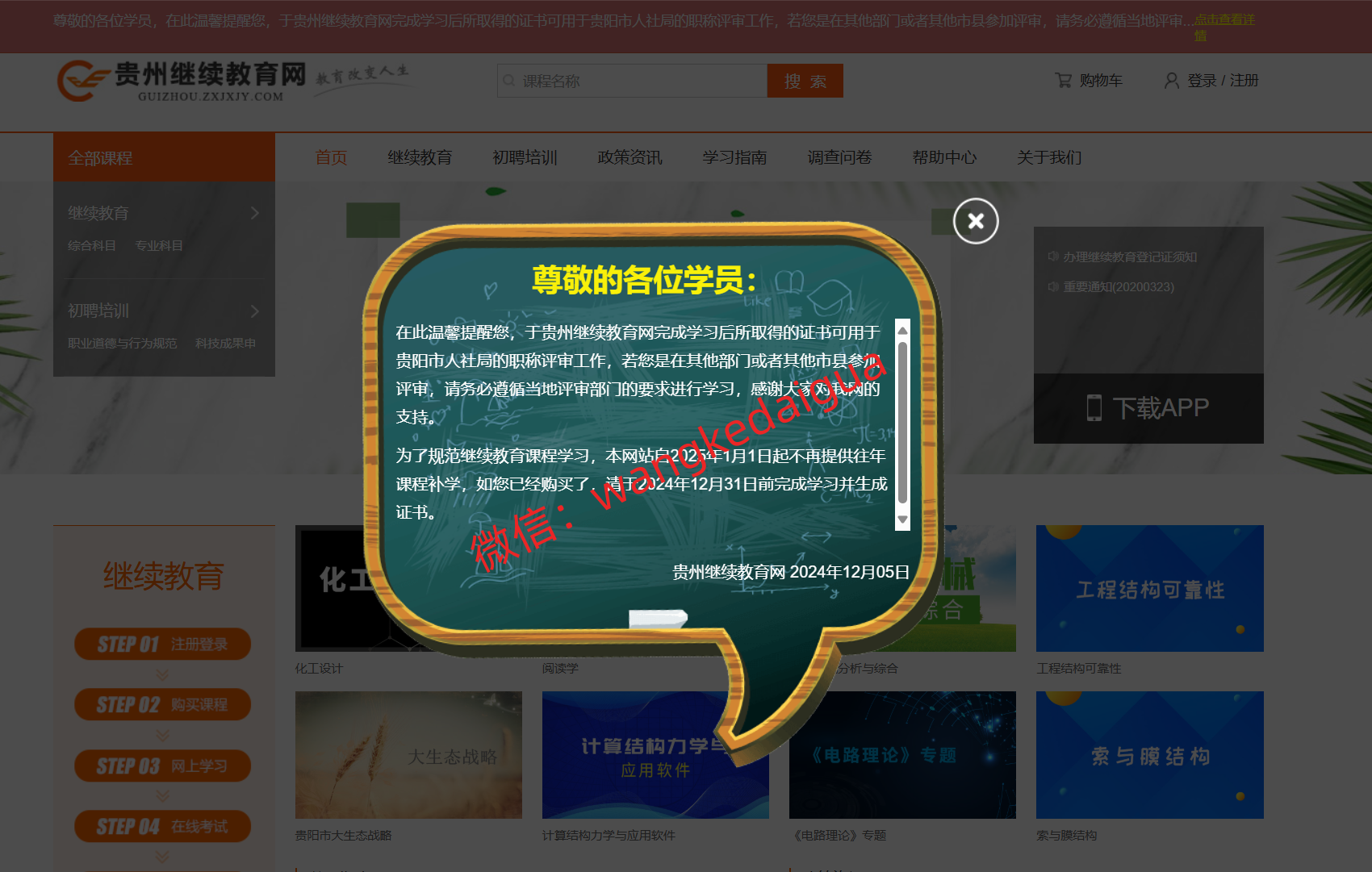Select 专业科目 in the sidebar
Image resolution: width=1372 pixels, height=872 pixels.
point(159,245)
